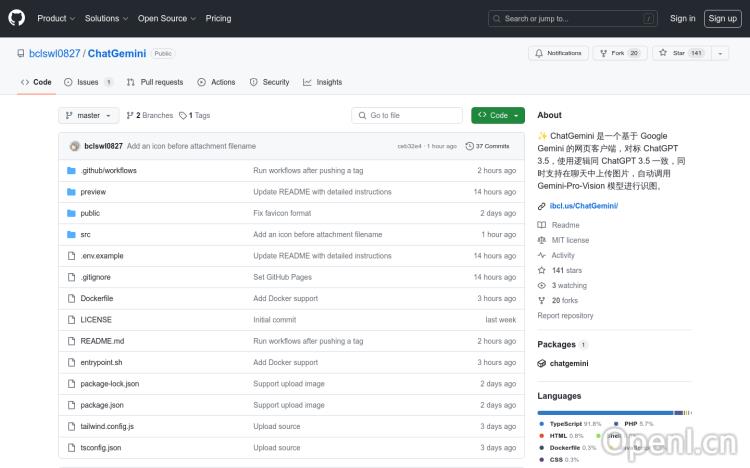Click the committer avatar for bclswl0827
This screenshot has height=468, width=750.
[75, 146]
